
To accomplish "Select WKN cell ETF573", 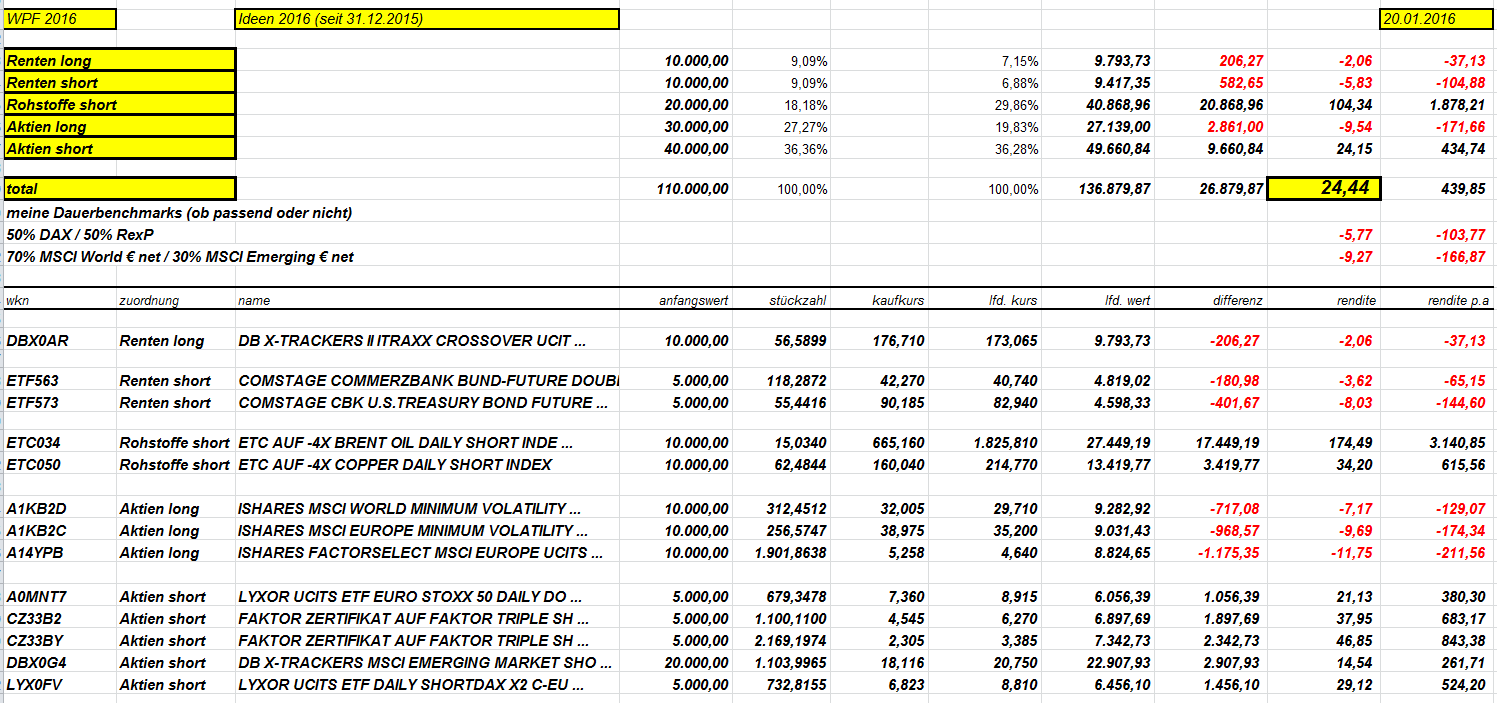I will pos(33,402).
